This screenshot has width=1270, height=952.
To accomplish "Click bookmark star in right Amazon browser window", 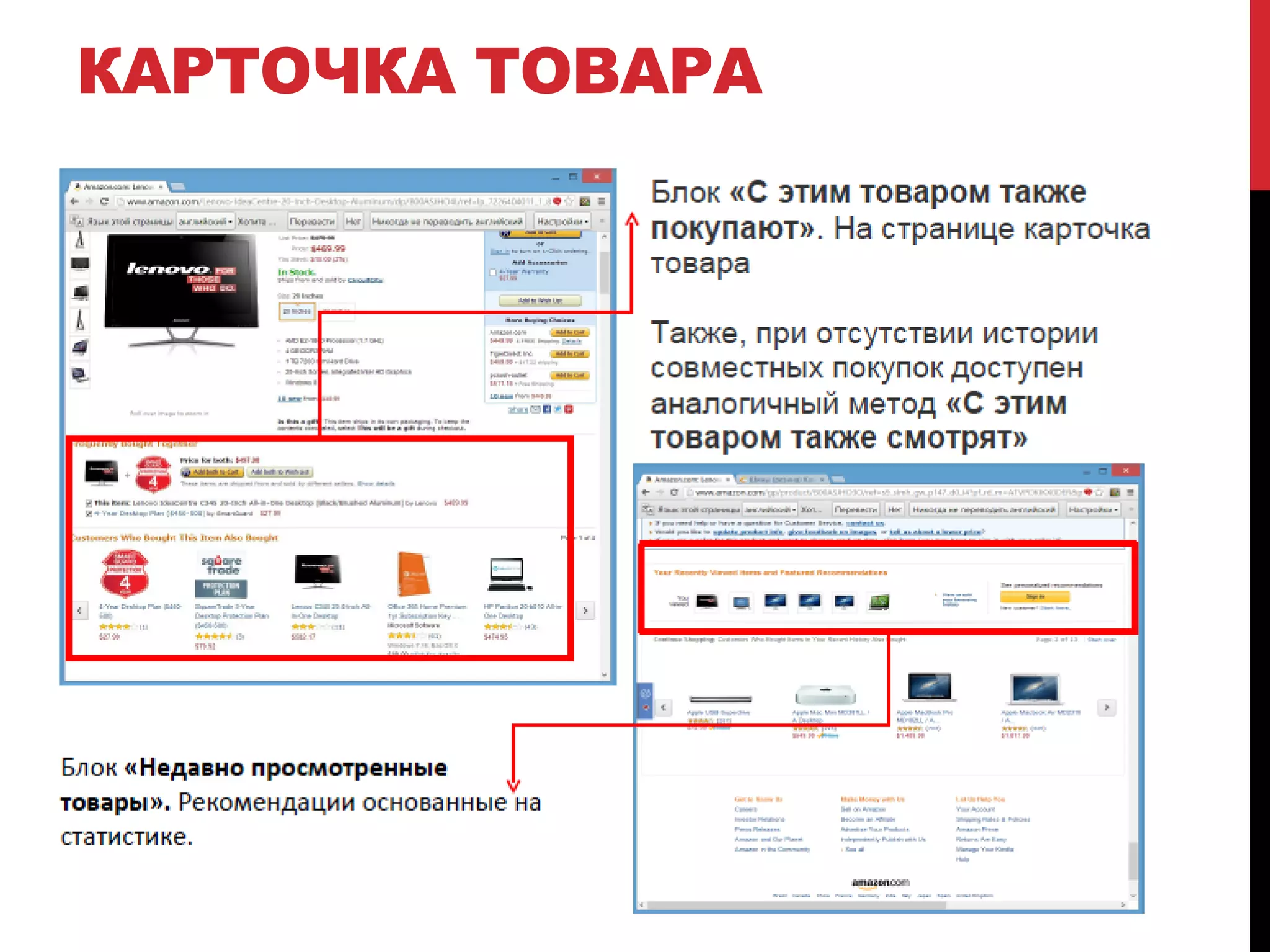I will click(1099, 492).
